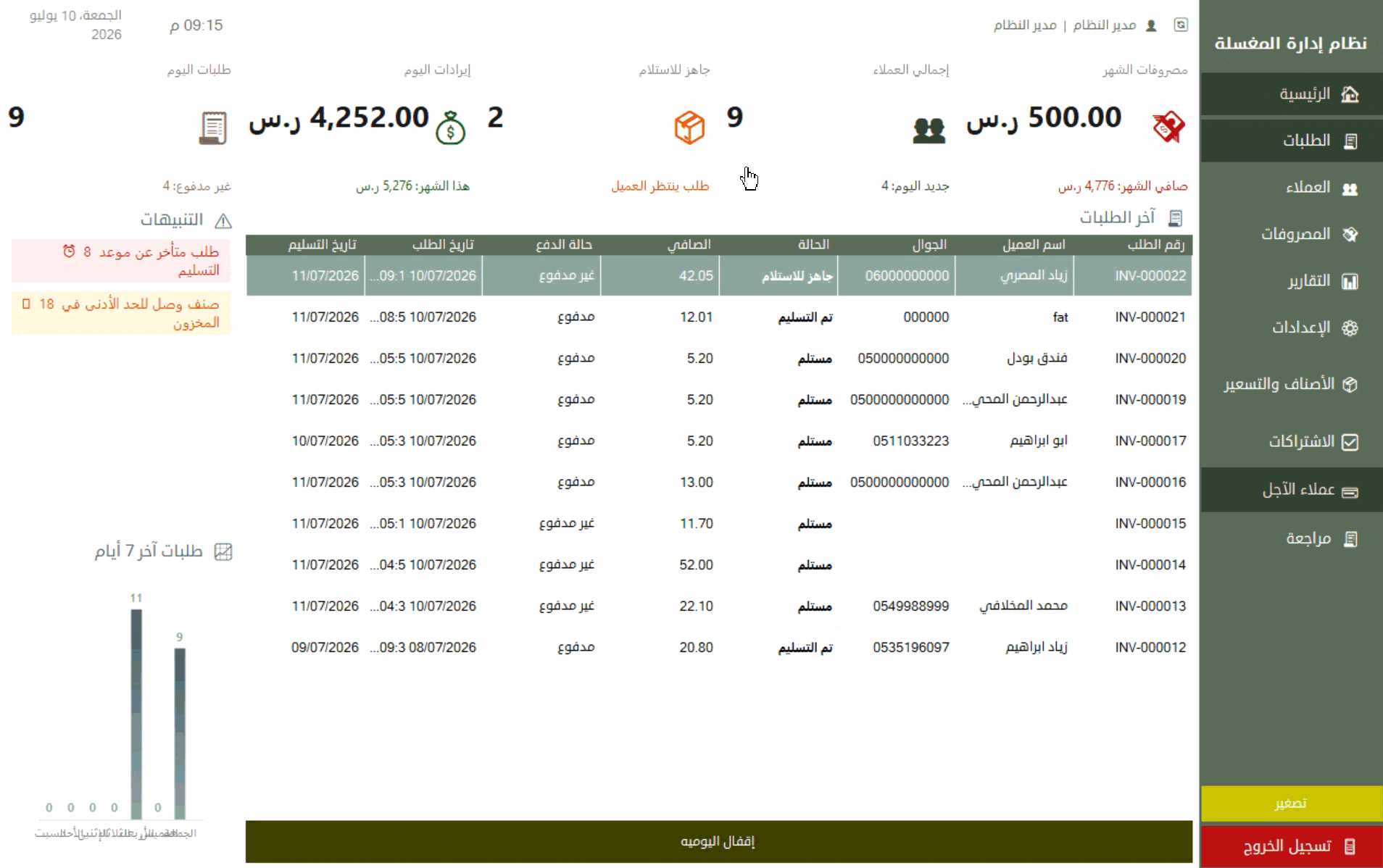Open the low-stock alert صنف وصل للحد الأدنى
1383x868 pixels.
pyautogui.click(x=121, y=313)
